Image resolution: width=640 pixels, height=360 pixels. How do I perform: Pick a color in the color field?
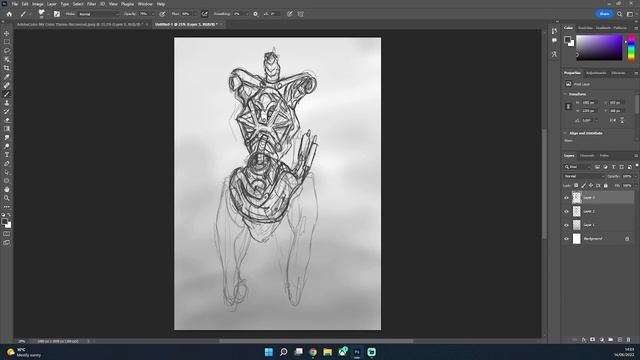pyautogui.click(x=599, y=47)
